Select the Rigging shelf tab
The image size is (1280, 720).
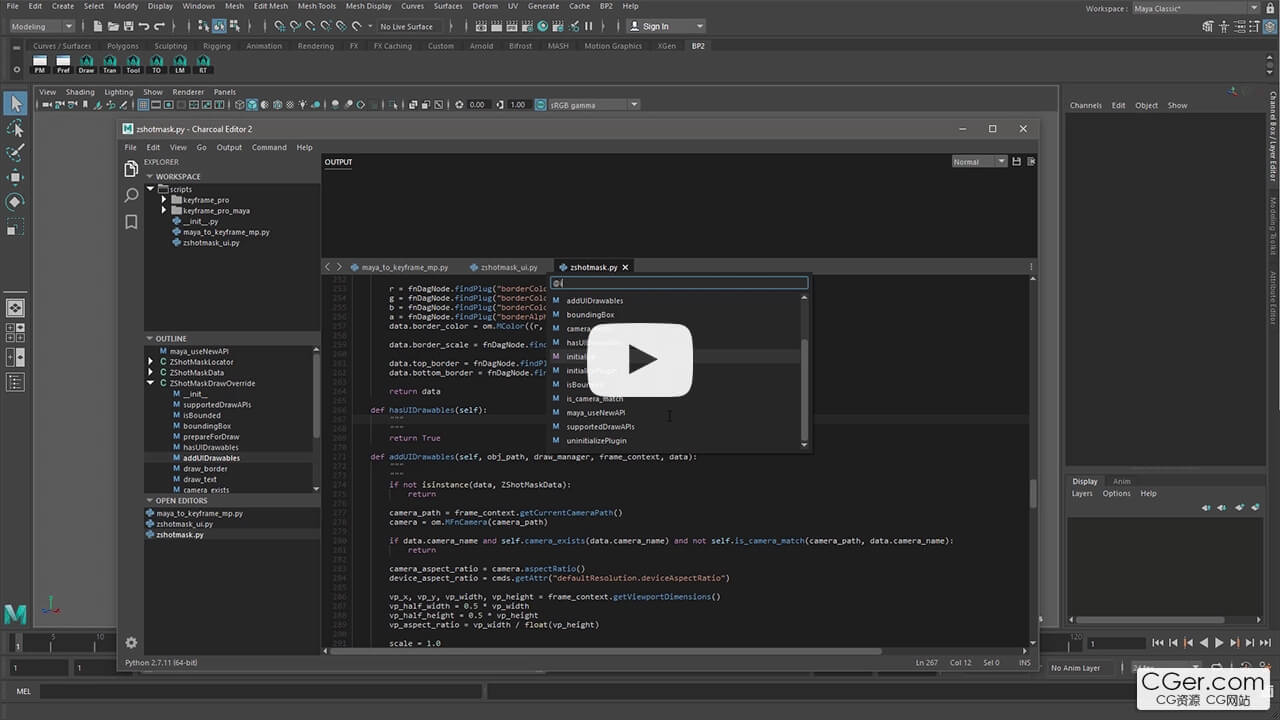216,46
